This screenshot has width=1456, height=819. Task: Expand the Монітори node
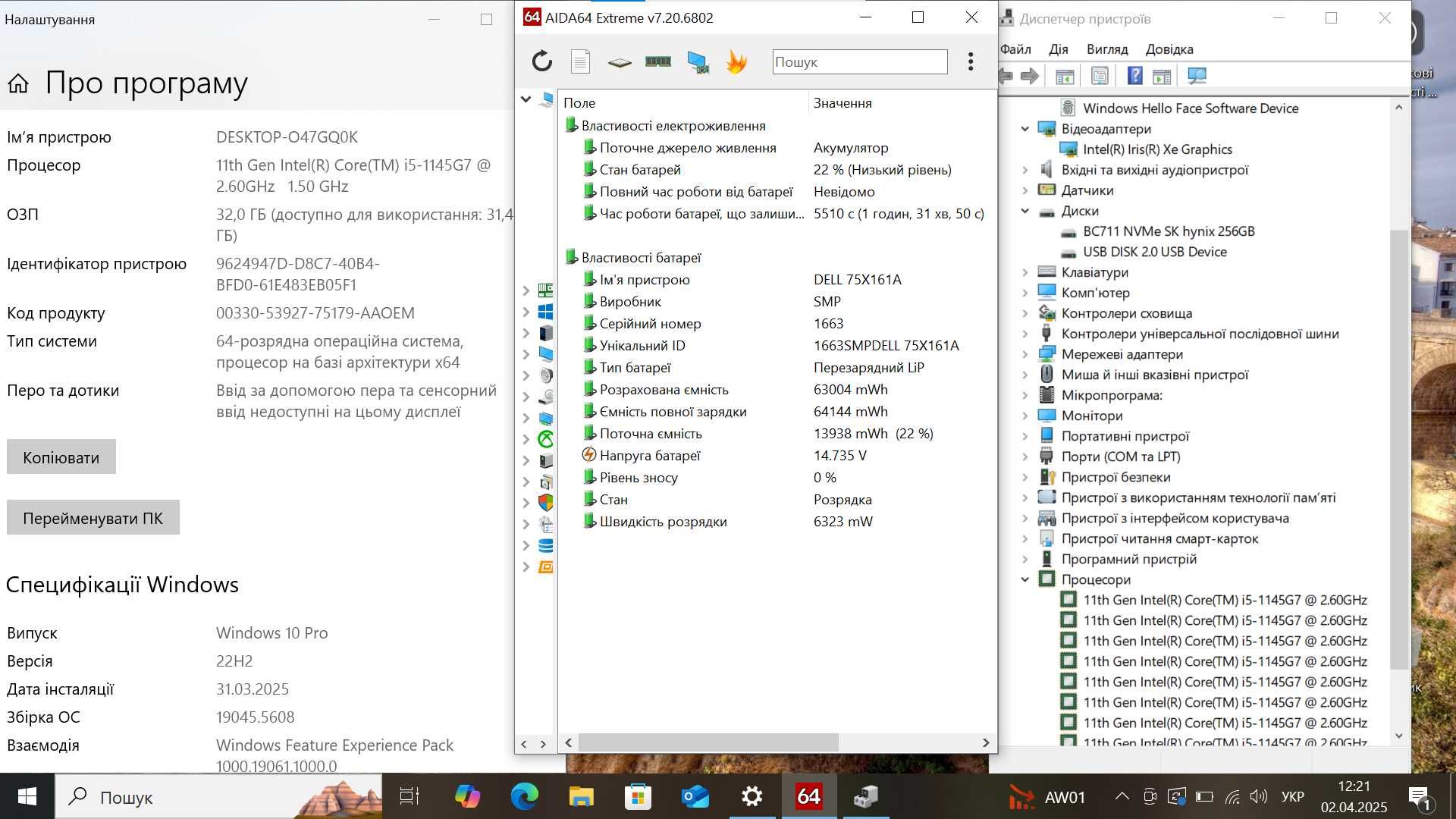(x=1025, y=416)
